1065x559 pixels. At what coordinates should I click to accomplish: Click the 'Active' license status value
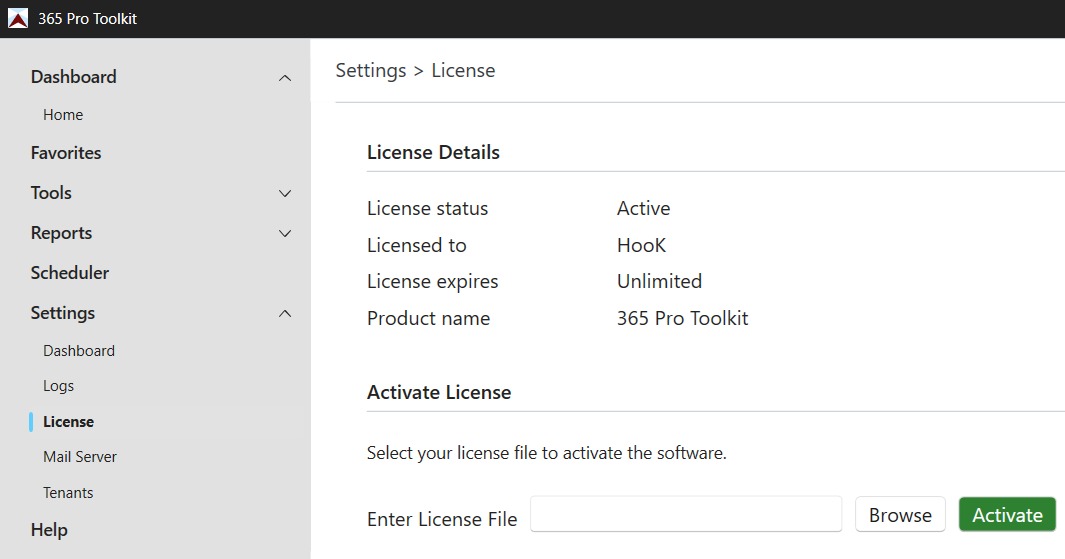pyautogui.click(x=643, y=209)
